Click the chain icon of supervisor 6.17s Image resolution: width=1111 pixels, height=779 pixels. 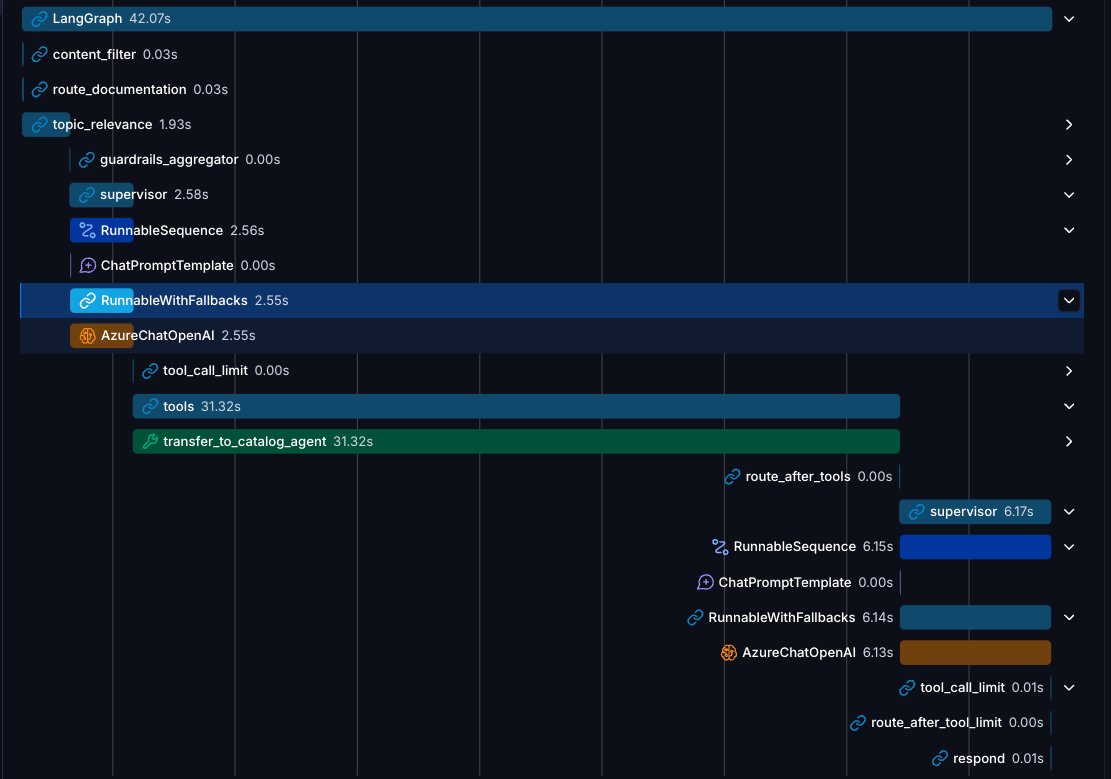point(917,512)
